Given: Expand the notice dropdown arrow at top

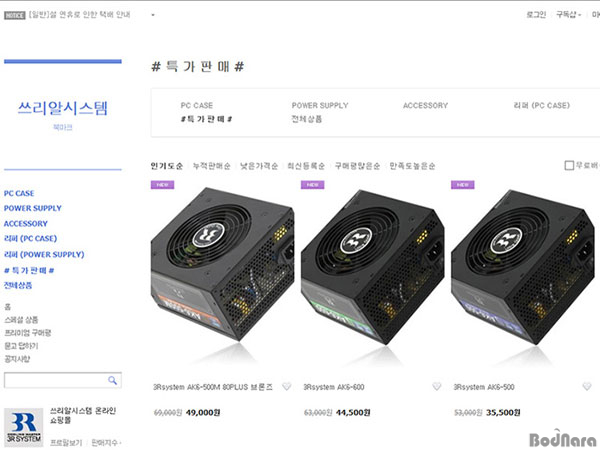Looking at the screenshot, I should [x=153, y=15].
